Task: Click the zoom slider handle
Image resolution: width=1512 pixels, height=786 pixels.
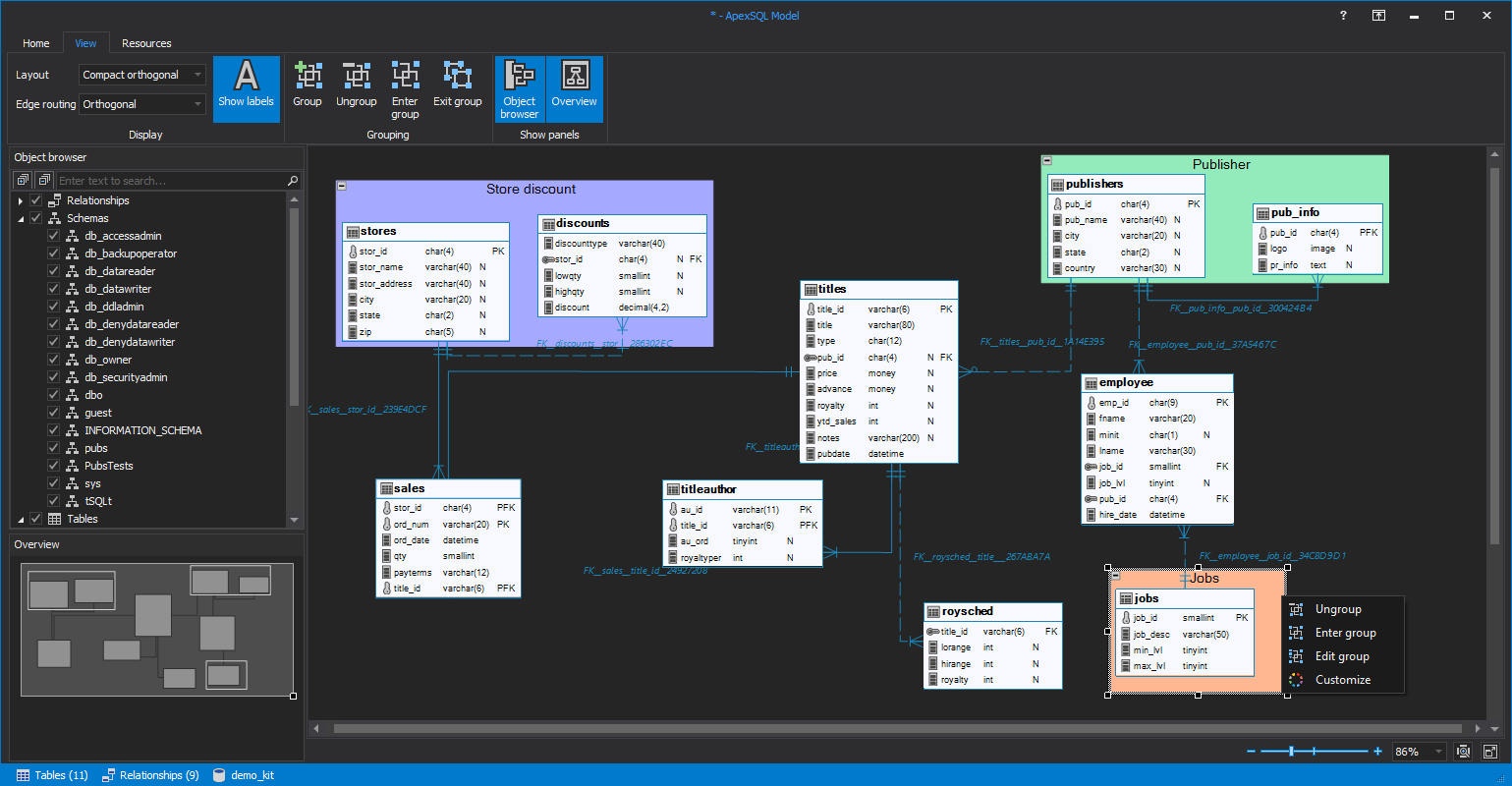Action: coord(1291,752)
